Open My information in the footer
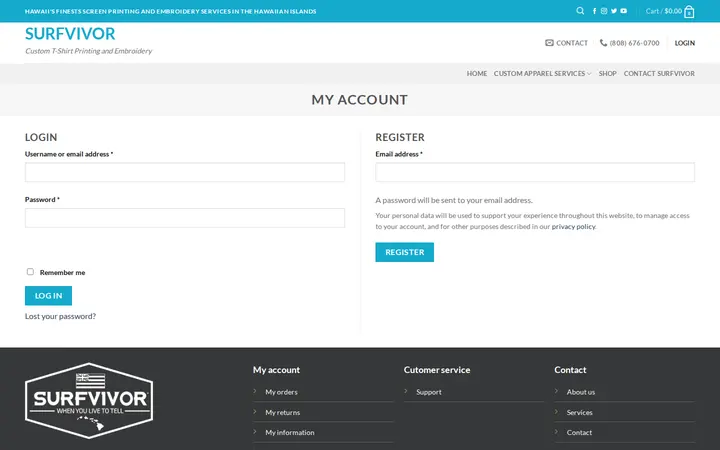Viewport: 720px width, 450px height. pos(290,433)
